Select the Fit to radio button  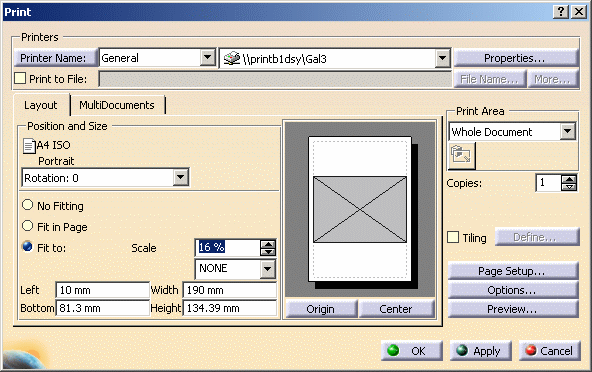[x=28, y=247]
